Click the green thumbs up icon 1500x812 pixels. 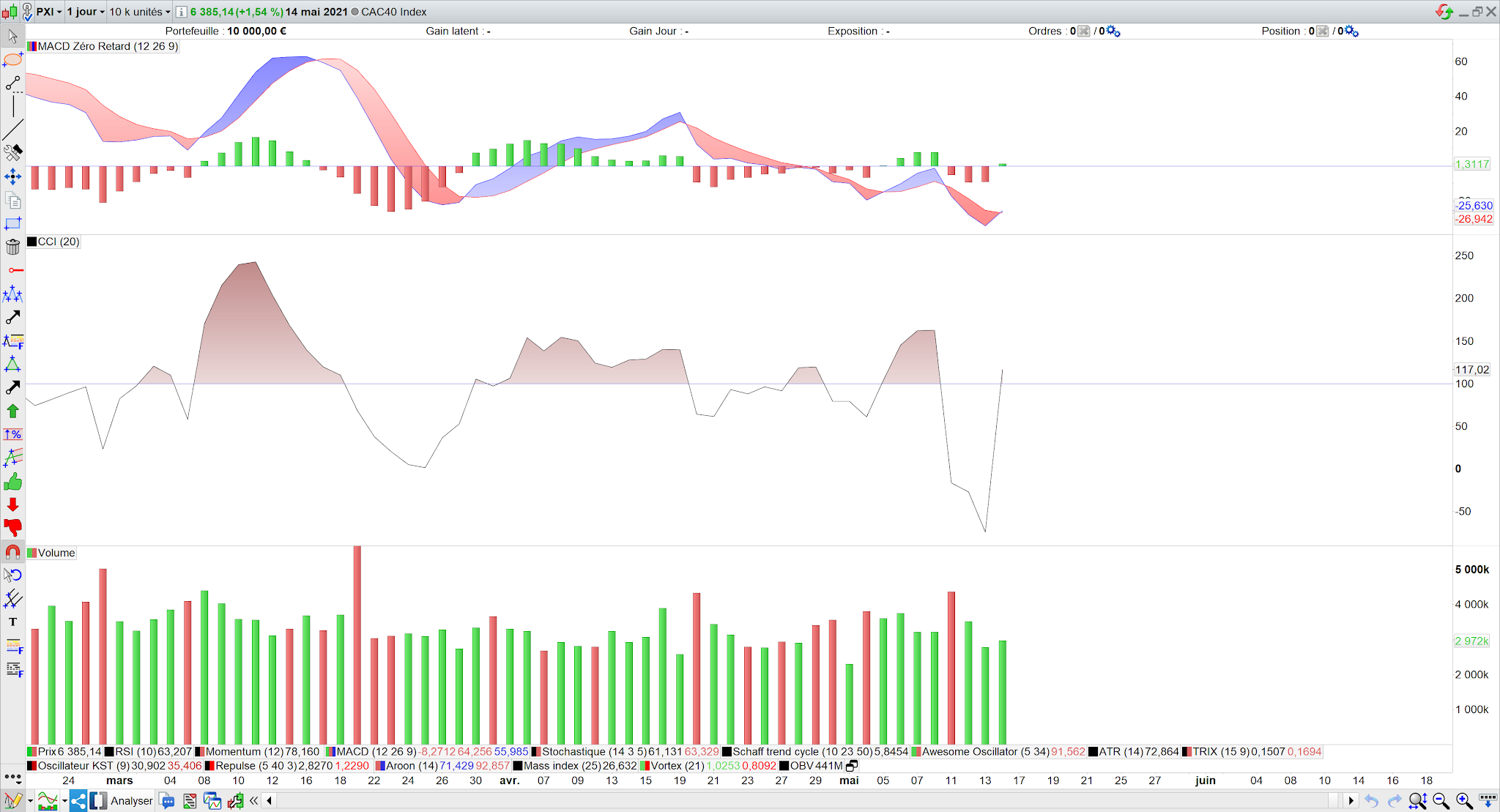pyautogui.click(x=12, y=481)
